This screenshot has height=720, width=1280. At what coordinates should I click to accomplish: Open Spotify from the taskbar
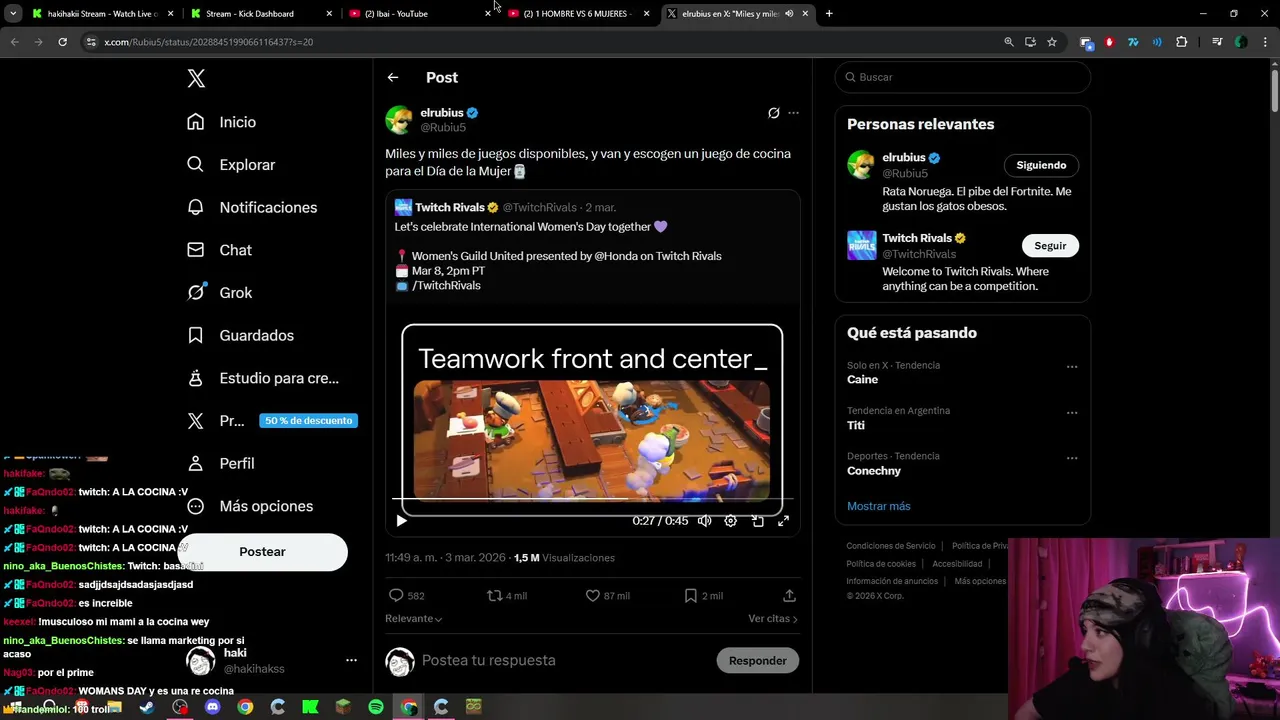pos(376,707)
